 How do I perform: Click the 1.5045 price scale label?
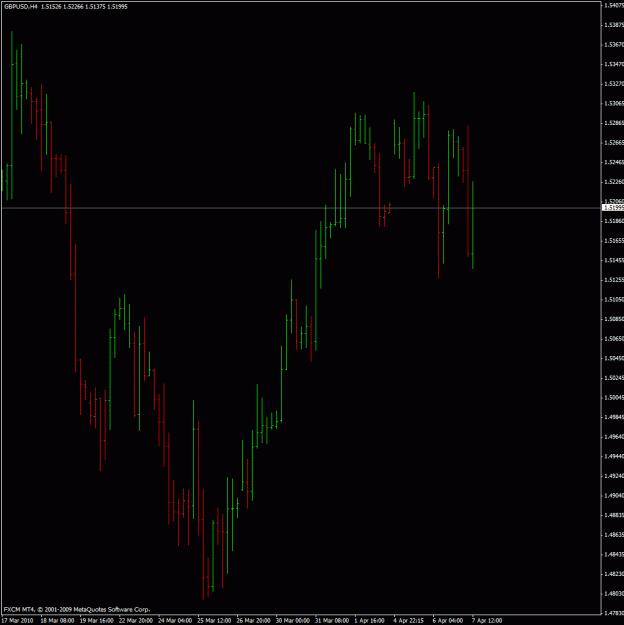614,358
